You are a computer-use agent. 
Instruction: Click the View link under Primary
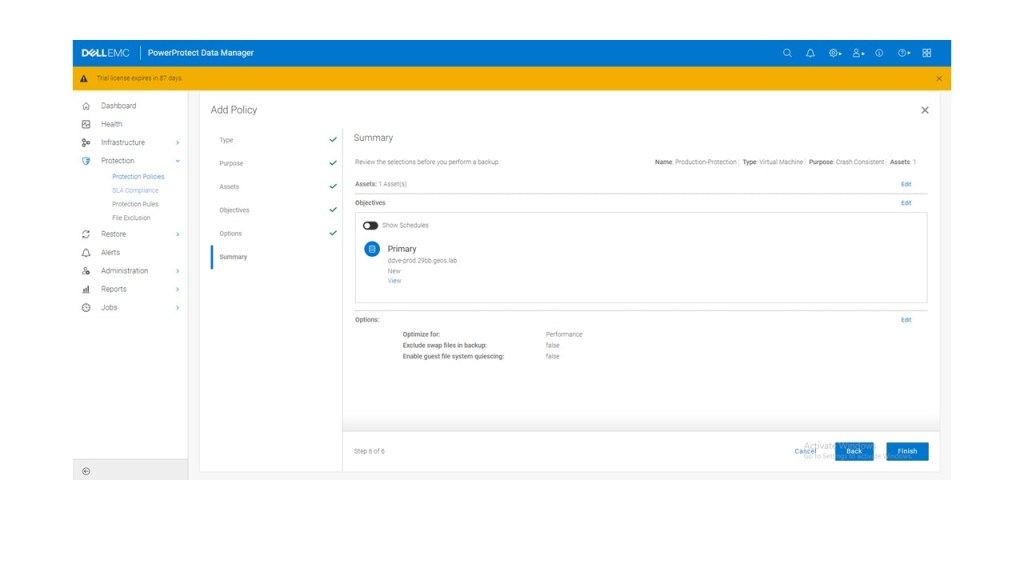(x=394, y=281)
